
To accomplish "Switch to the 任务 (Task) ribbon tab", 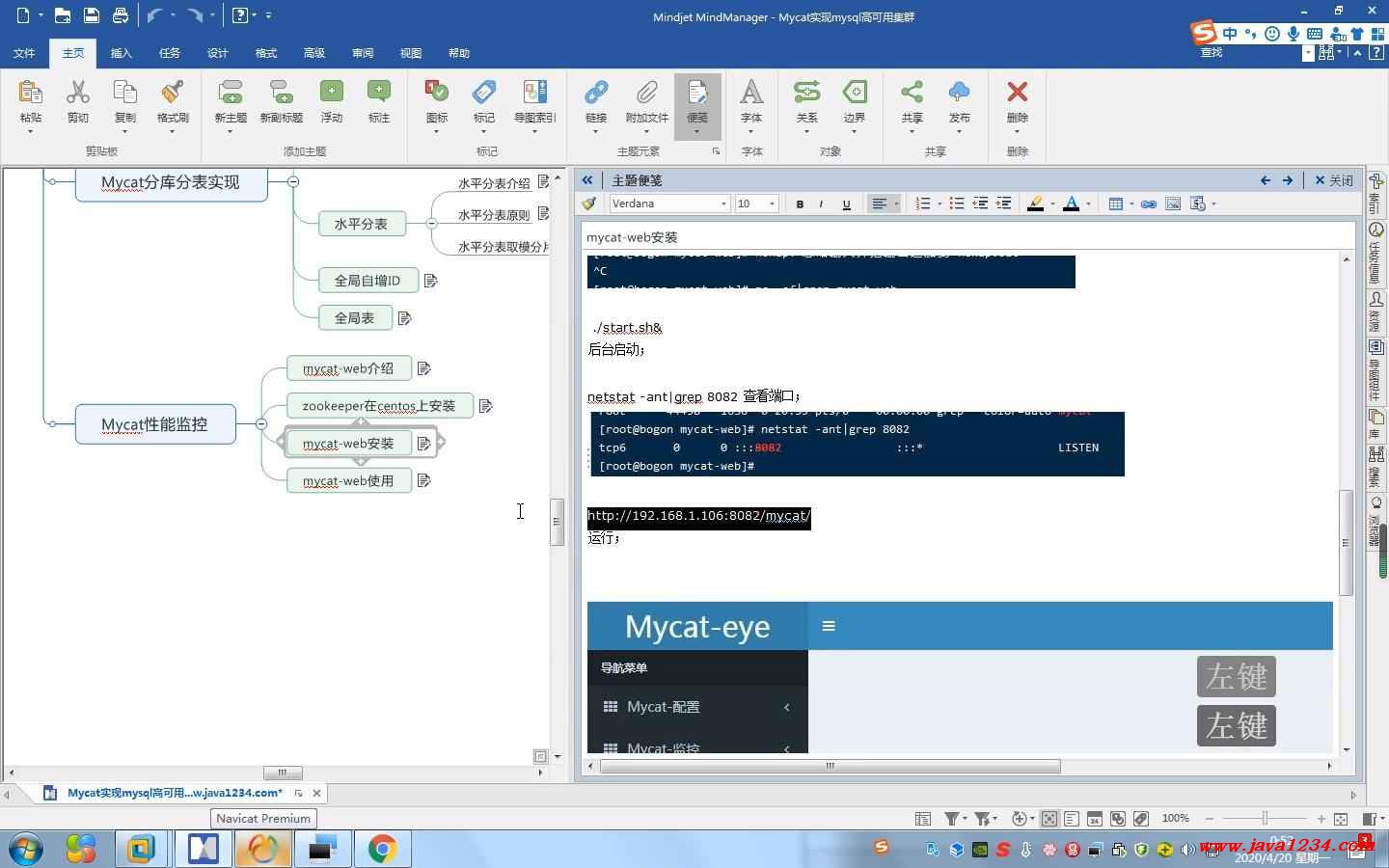I will [170, 53].
